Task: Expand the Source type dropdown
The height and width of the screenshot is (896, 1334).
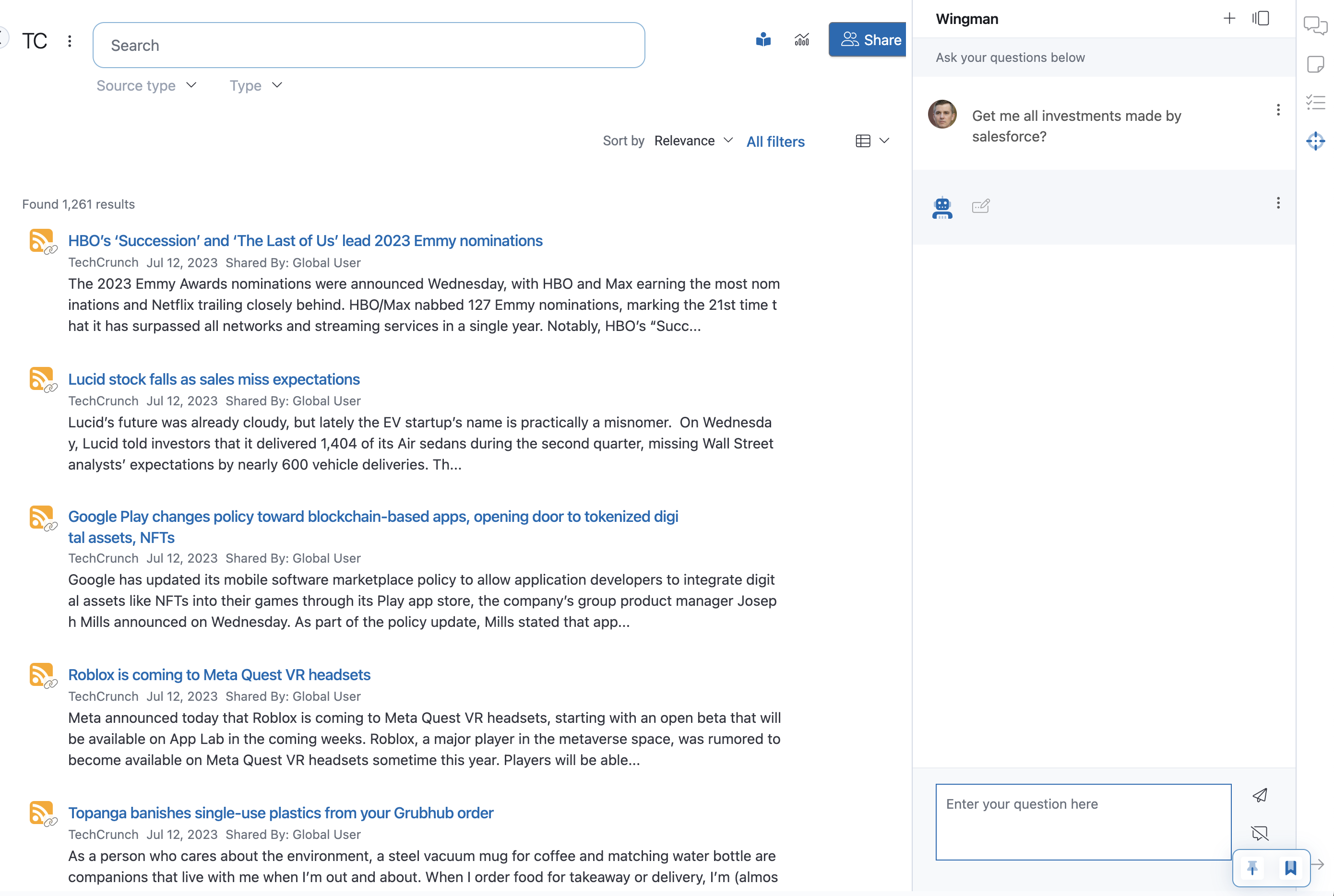Action: coord(146,86)
